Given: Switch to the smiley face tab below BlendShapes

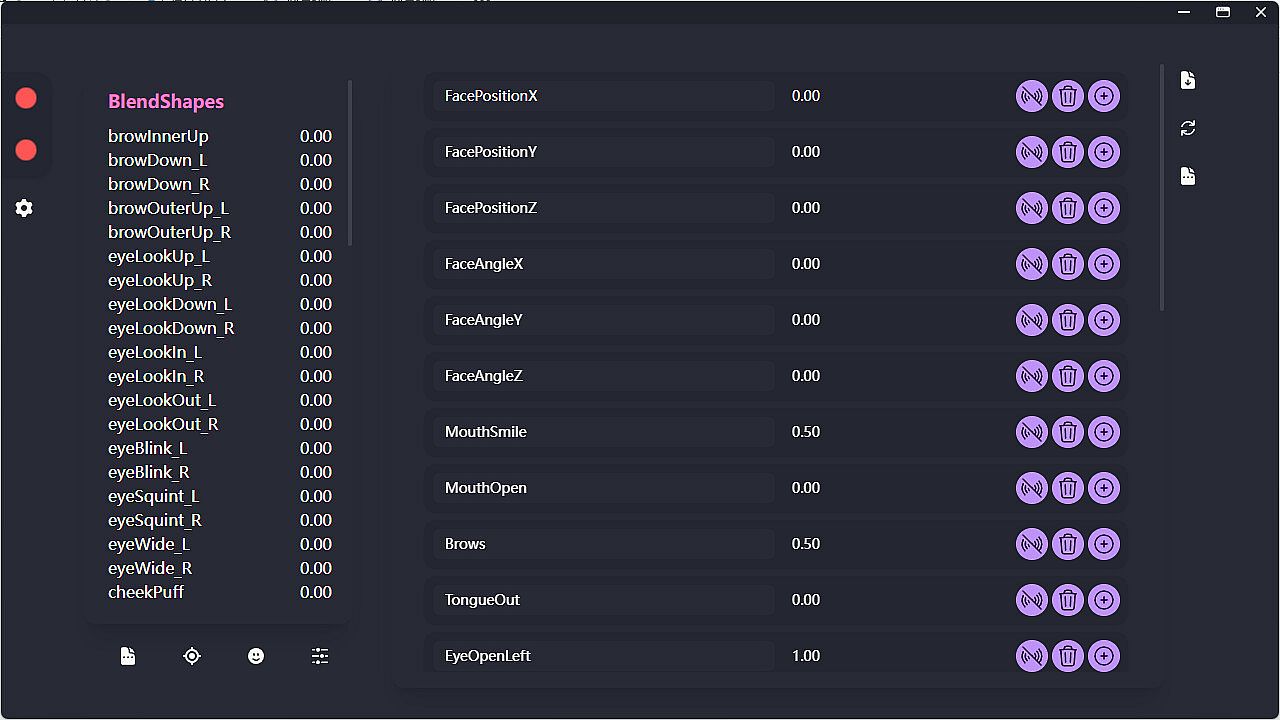Looking at the screenshot, I should [x=256, y=656].
